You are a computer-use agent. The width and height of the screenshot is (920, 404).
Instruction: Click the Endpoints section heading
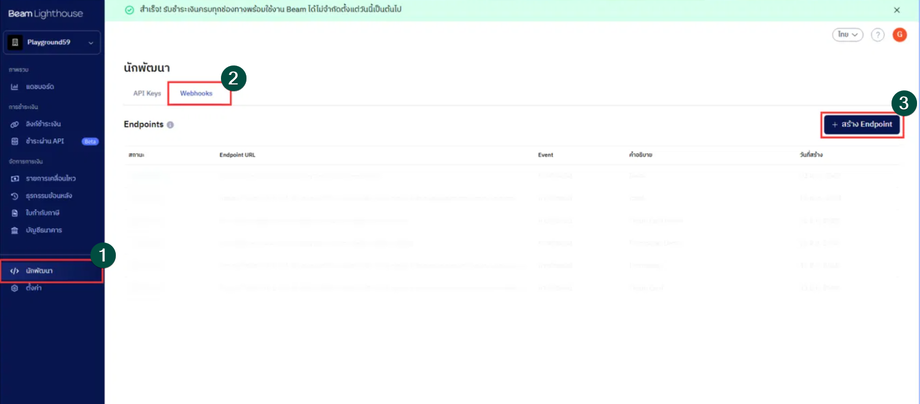(144, 125)
